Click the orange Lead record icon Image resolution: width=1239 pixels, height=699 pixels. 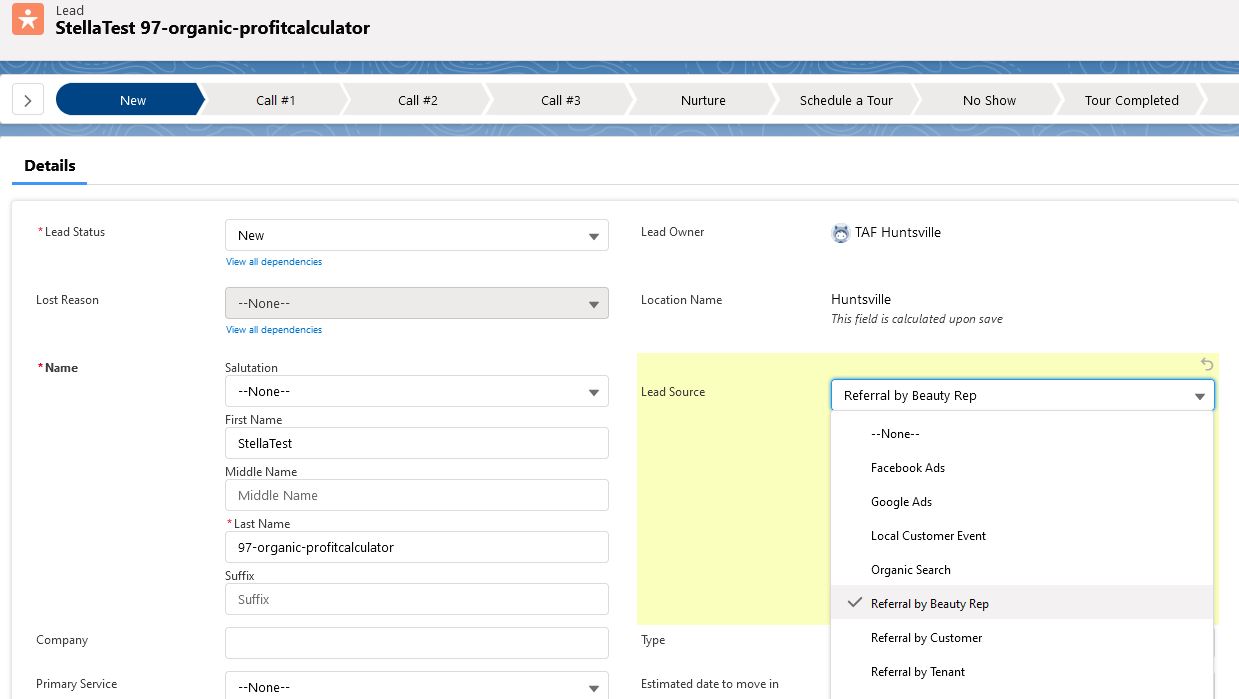[x=28, y=18]
